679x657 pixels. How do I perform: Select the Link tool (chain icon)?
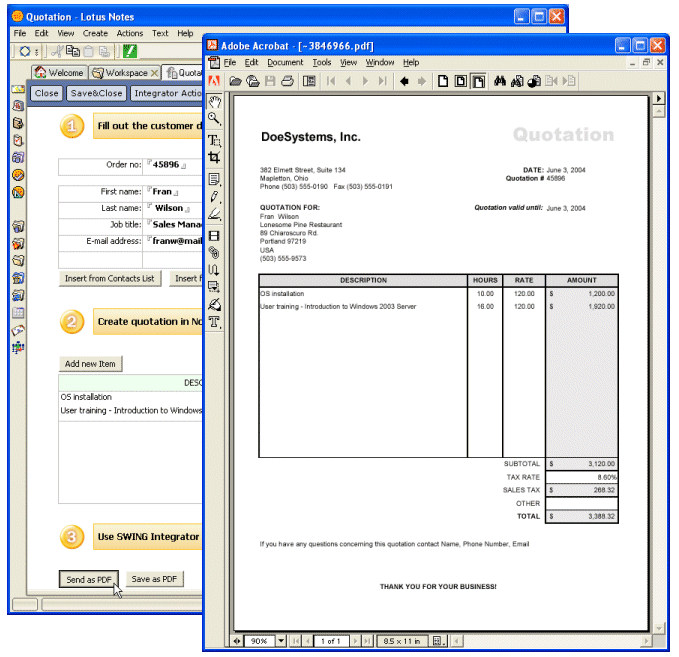point(214,252)
